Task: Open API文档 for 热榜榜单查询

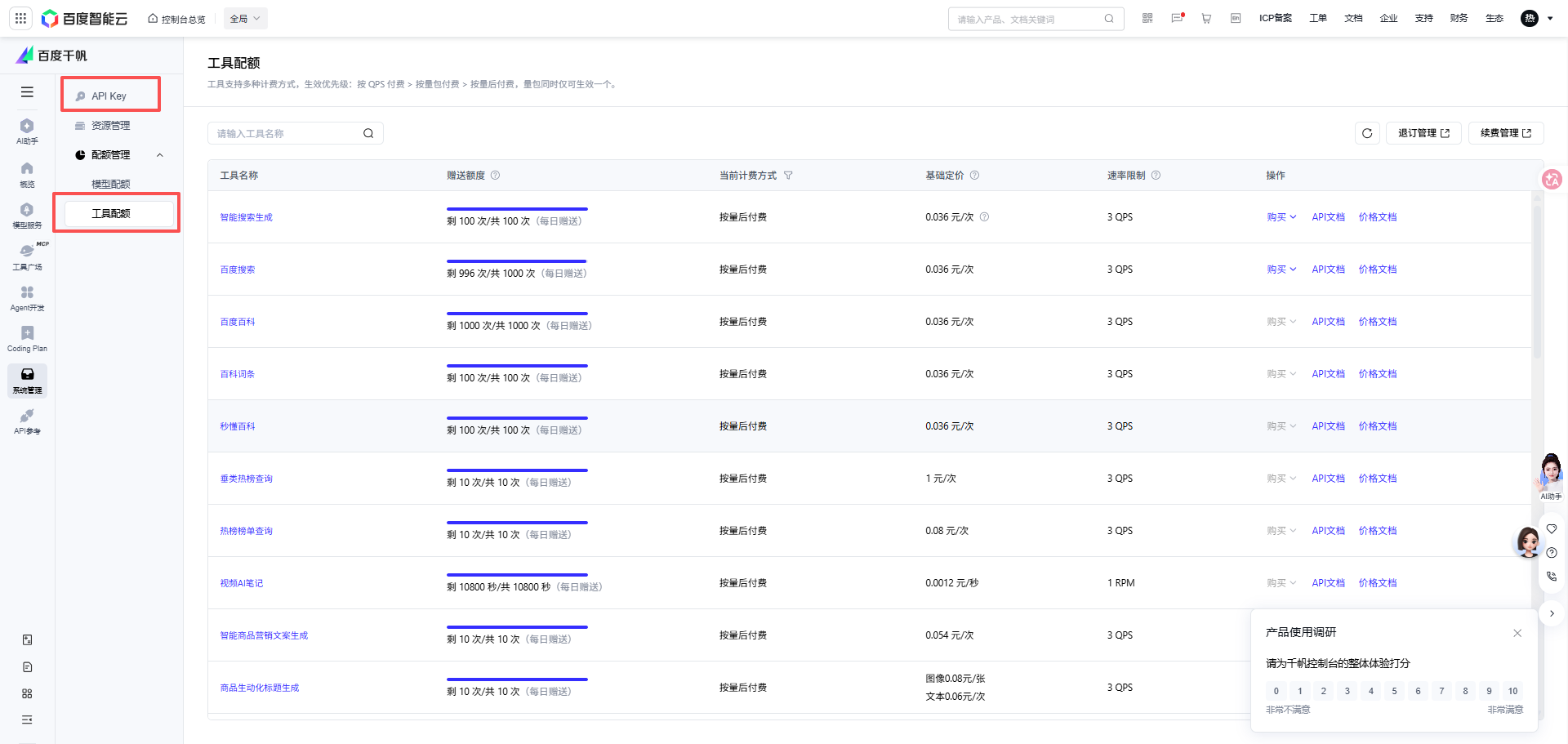Action: coord(1328,531)
